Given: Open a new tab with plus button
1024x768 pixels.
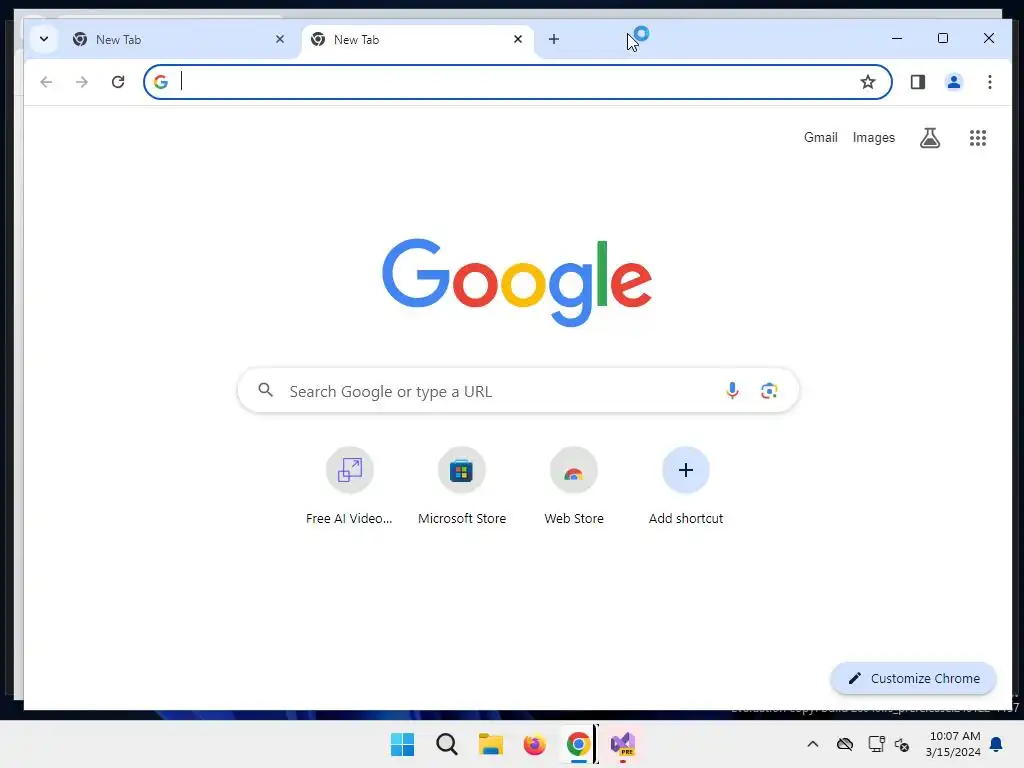Looking at the screenshot, I should pyautogui.click(x=554, y=39).
